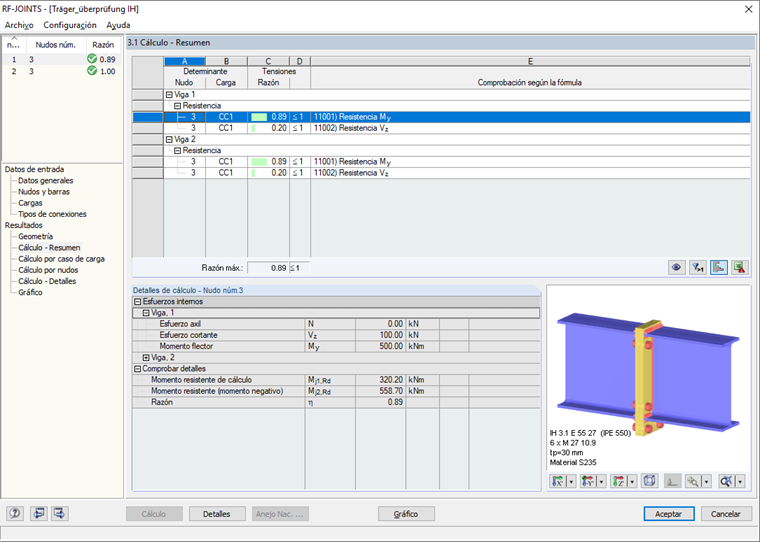Click the Detalles button
Screen dimensions: 760x542
pyautogui.click(x=217, y=514)
